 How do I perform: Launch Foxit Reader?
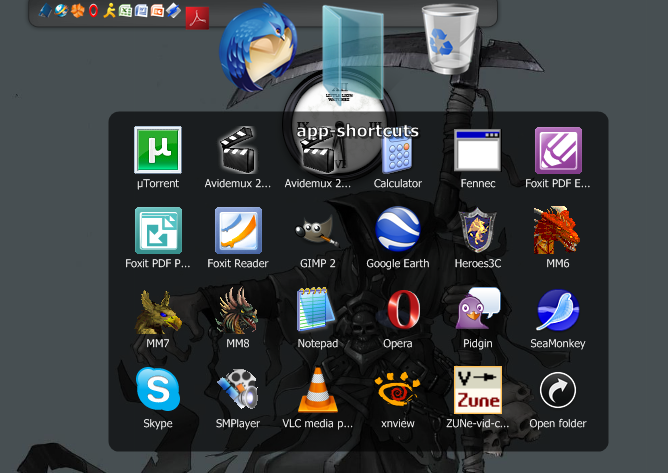pyautogui.click(x=238, y=231)
